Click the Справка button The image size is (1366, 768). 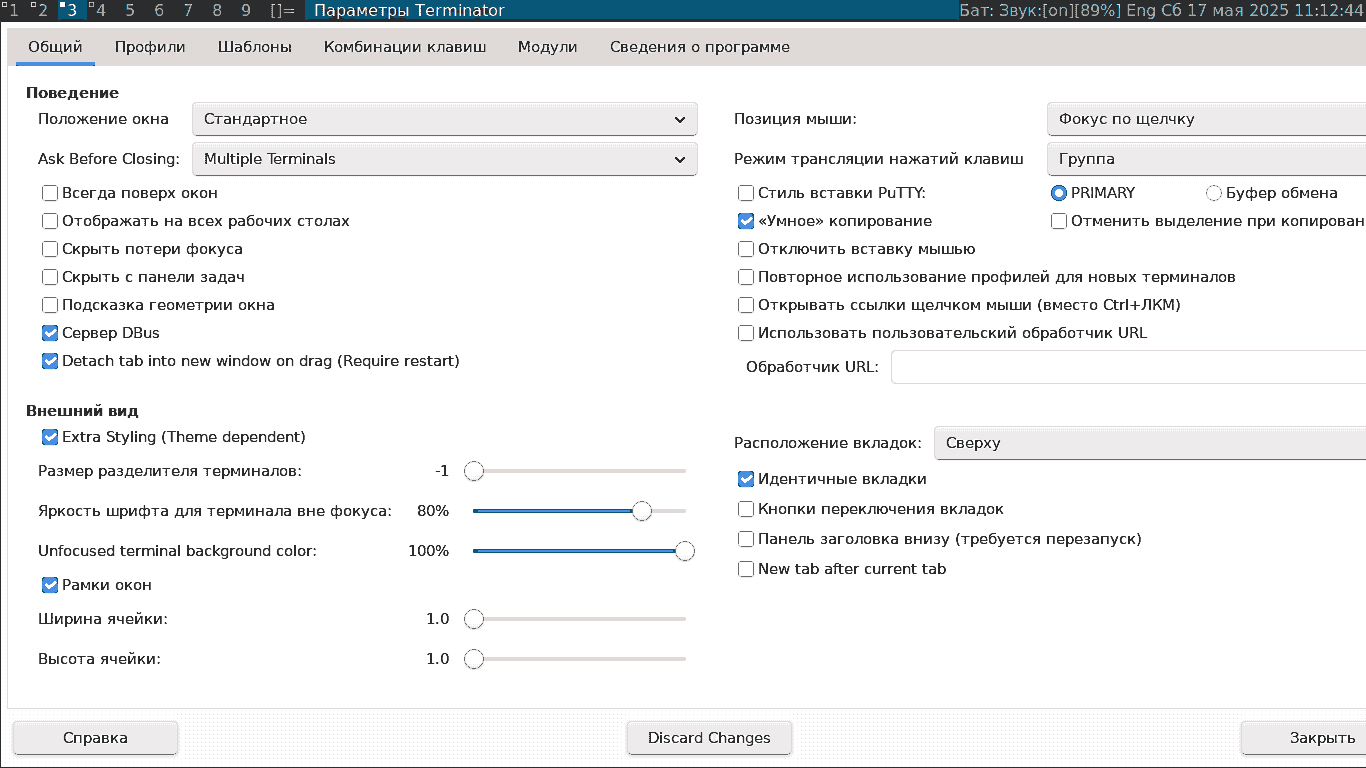coord(95,738)
